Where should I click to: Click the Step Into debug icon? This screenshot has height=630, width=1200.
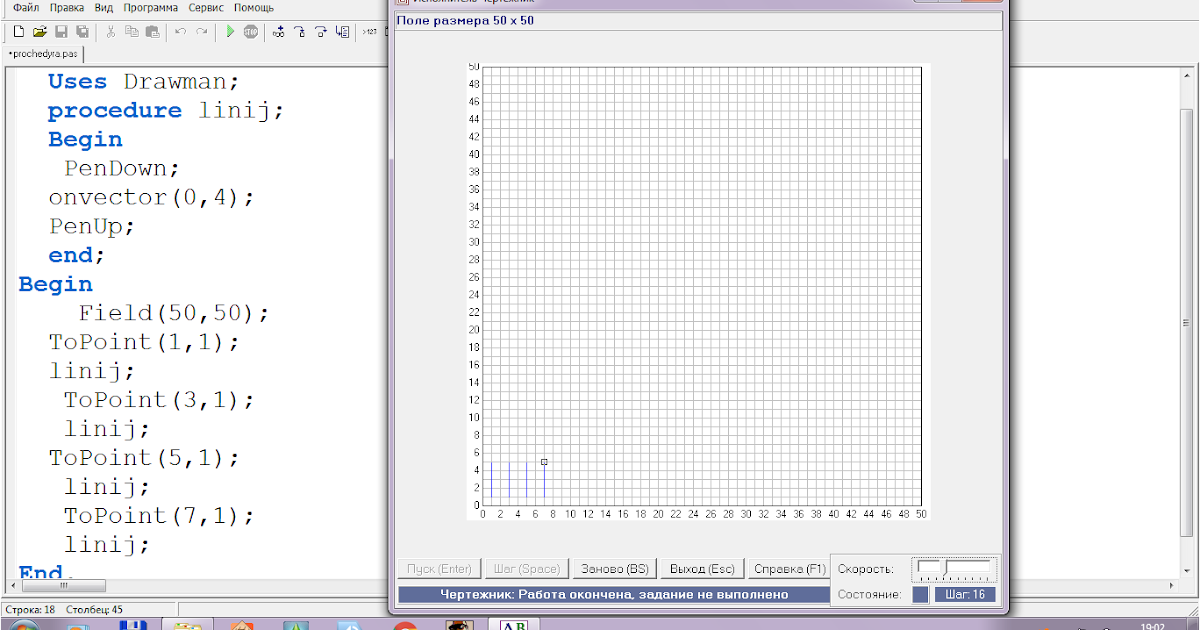(x=300, y=32)
